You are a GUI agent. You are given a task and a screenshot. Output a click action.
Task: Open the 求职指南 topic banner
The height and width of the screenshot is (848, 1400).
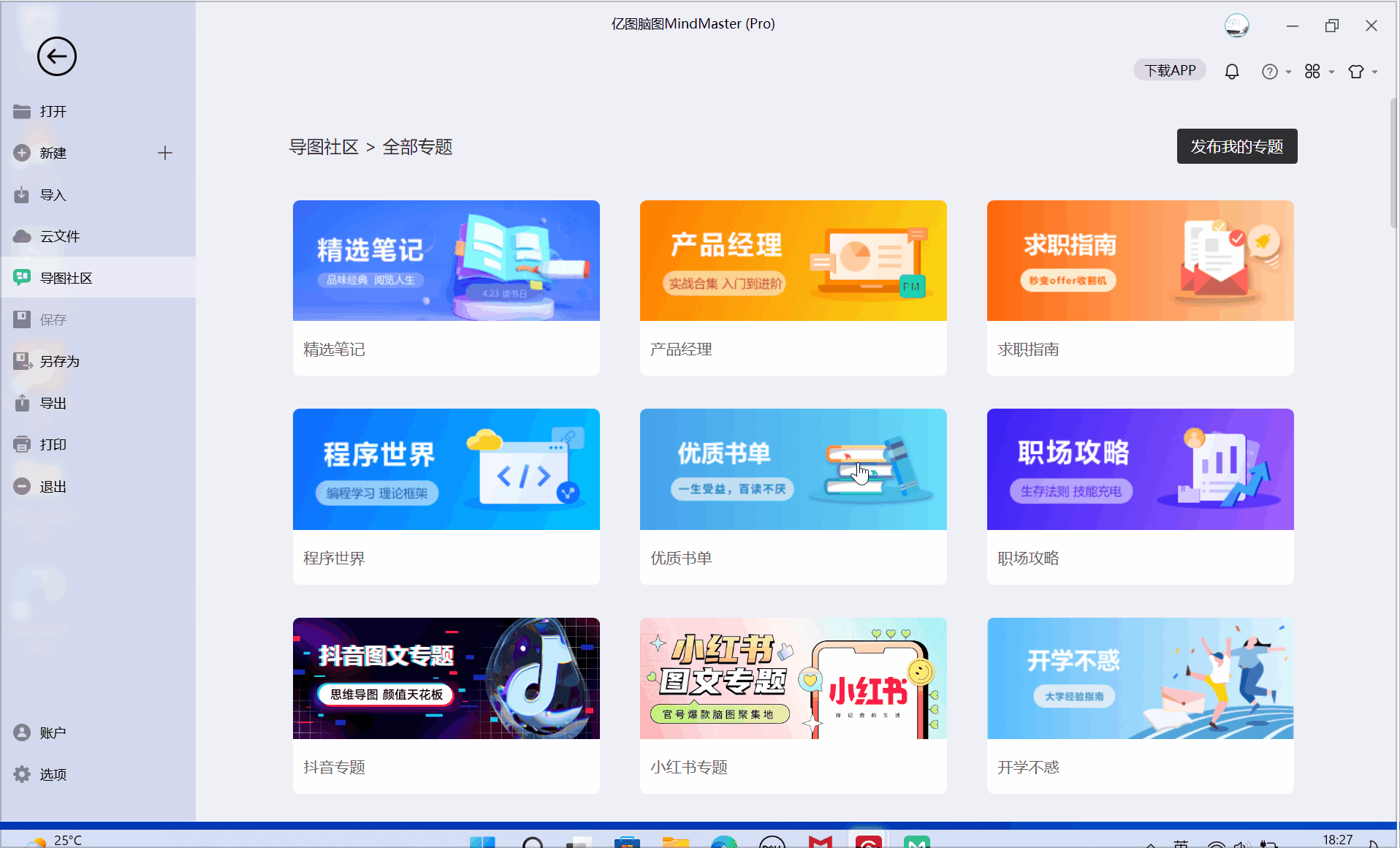click(1141, 260)
